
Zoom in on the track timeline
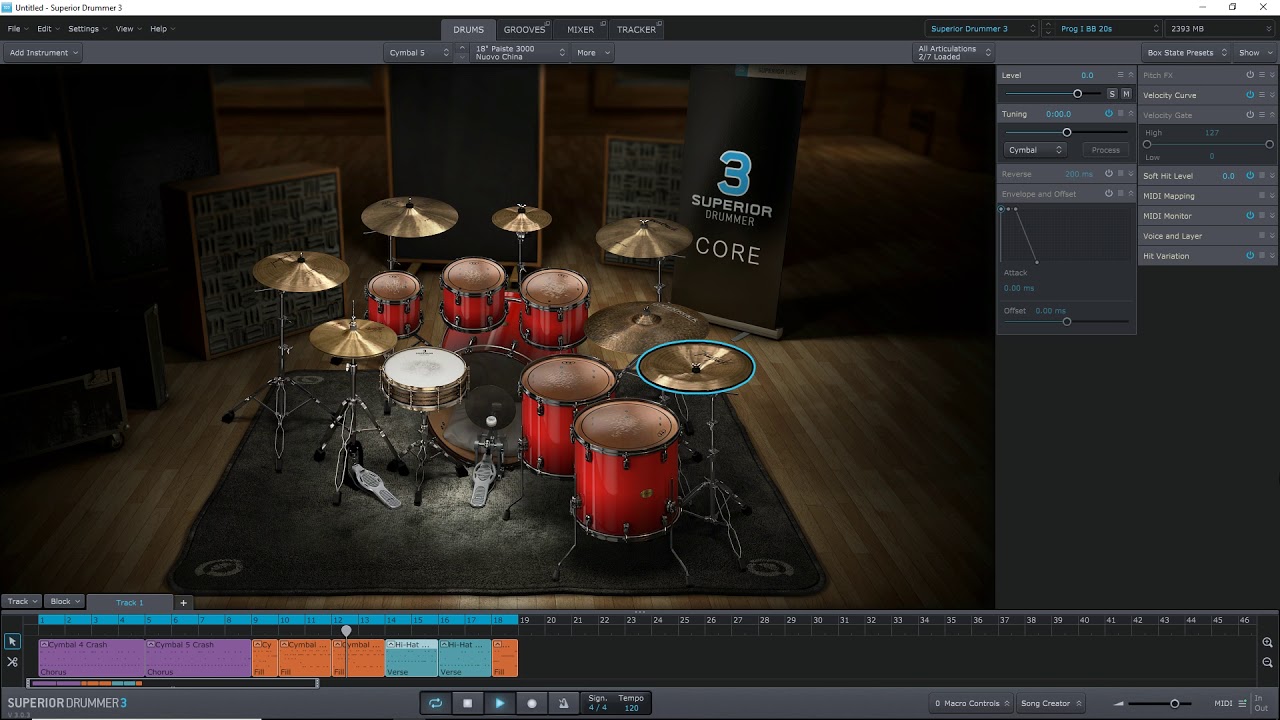tap(1268, 643)
